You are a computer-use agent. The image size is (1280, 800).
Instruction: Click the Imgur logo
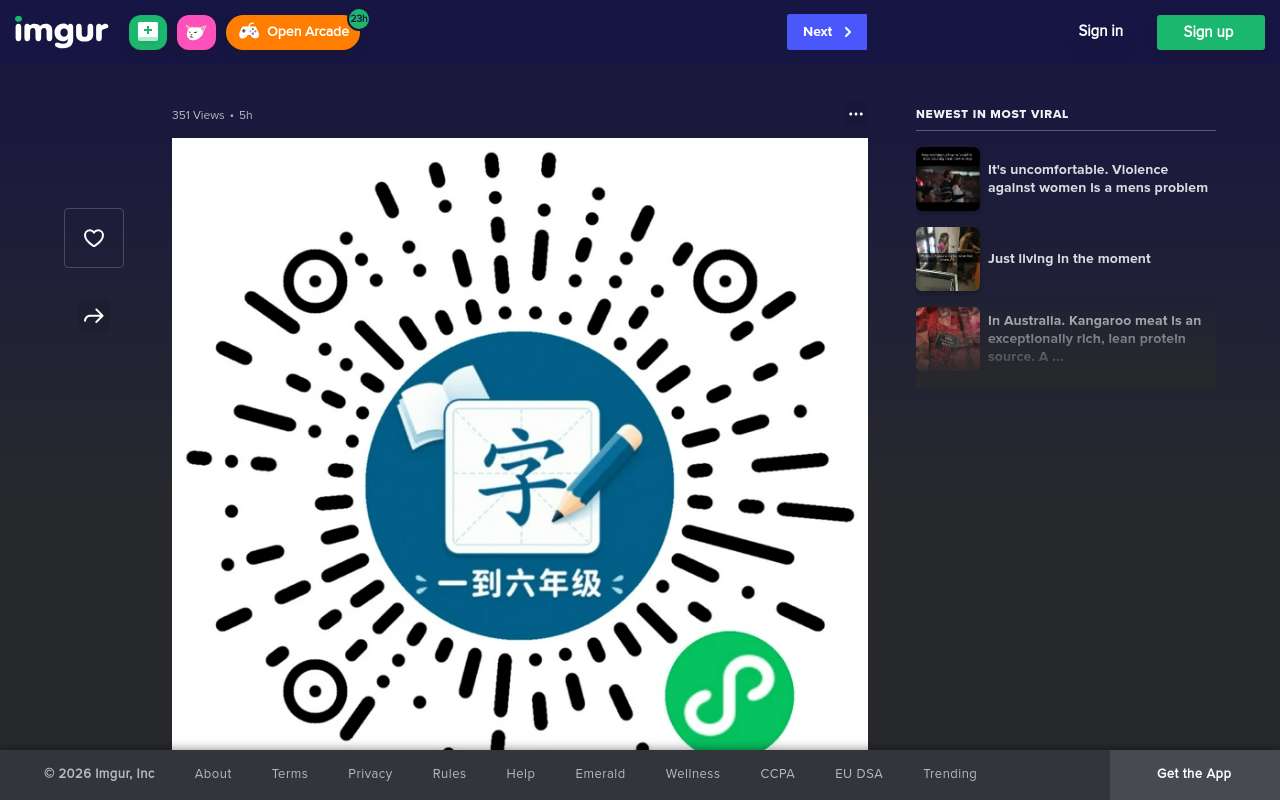point(61,32)
